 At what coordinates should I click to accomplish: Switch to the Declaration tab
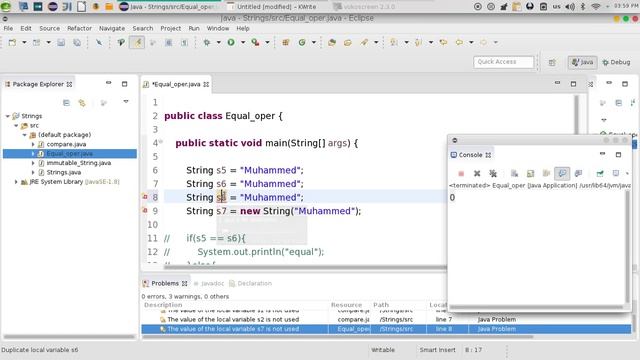(x=250, y=283)
